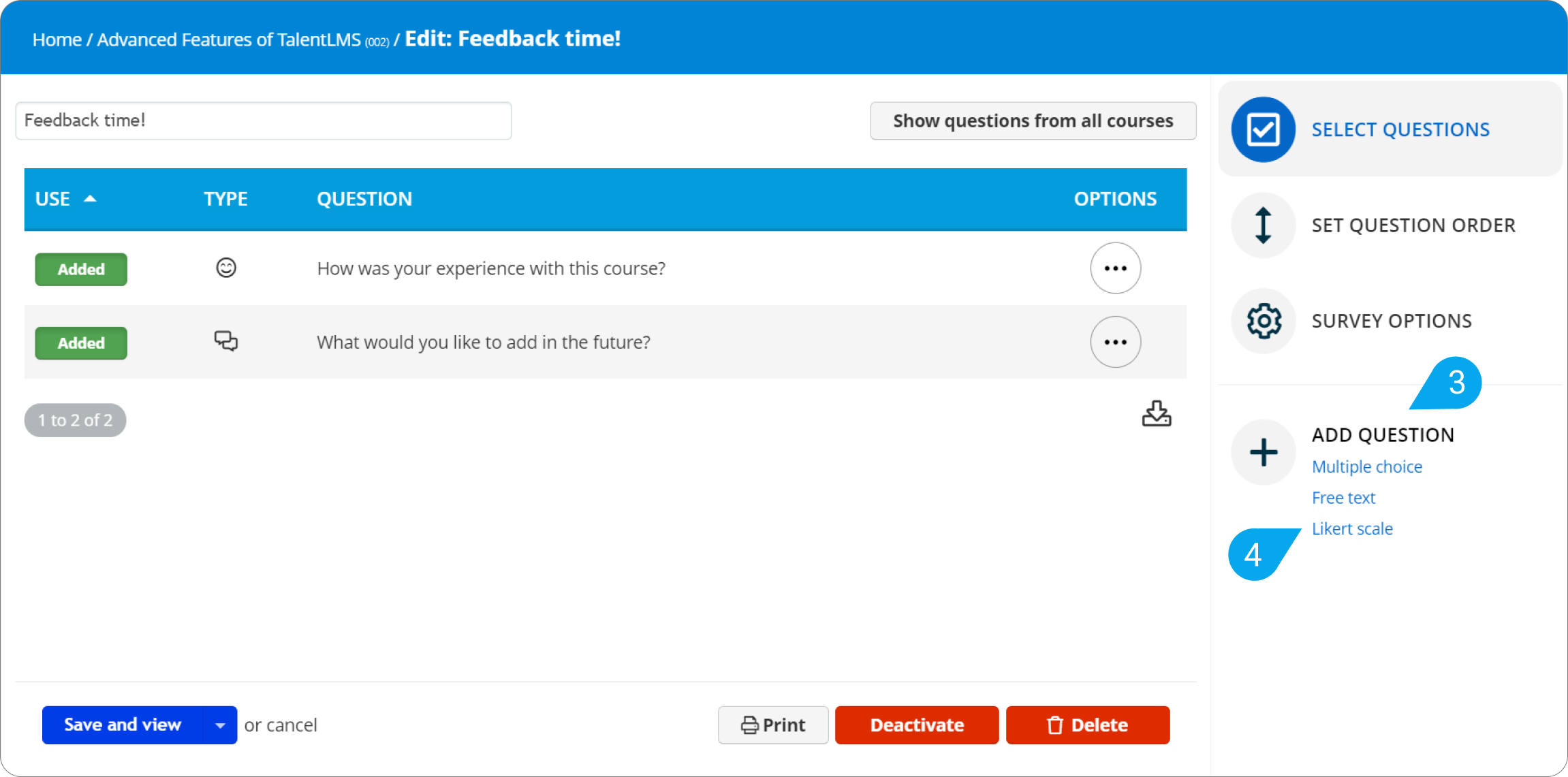Image resolution: width=1568 pixels, height=777 pixels.
Task: Click the Feedback time! survey name field
Action: click(x=264, y=121)
